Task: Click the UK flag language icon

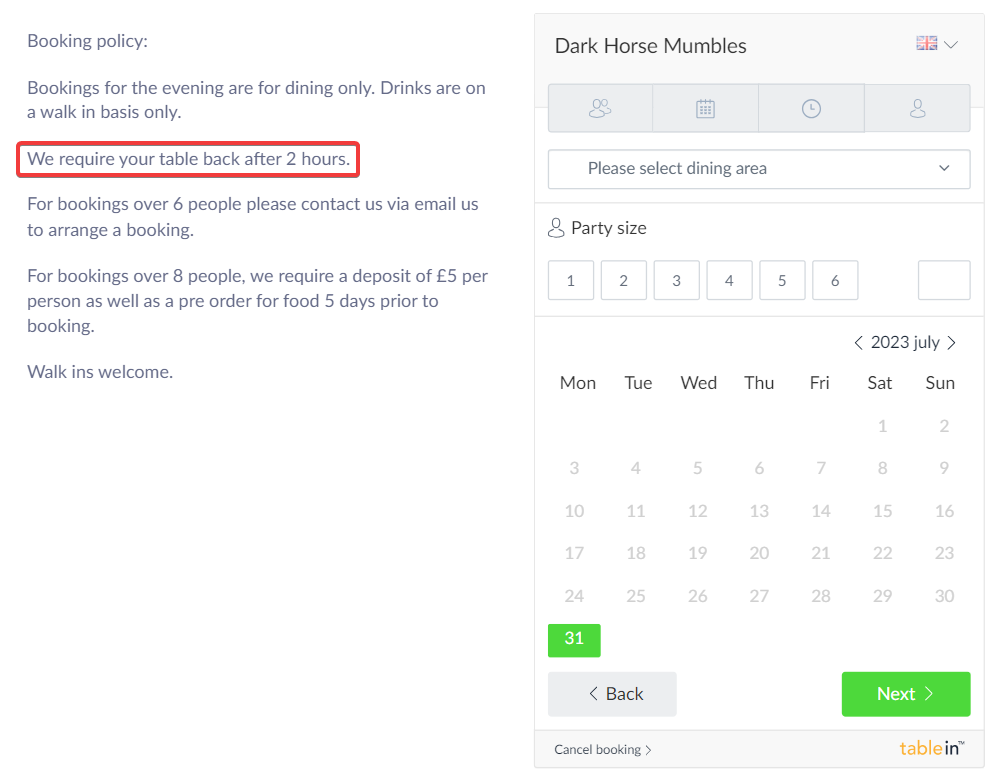Action: [x=927, y=44]
